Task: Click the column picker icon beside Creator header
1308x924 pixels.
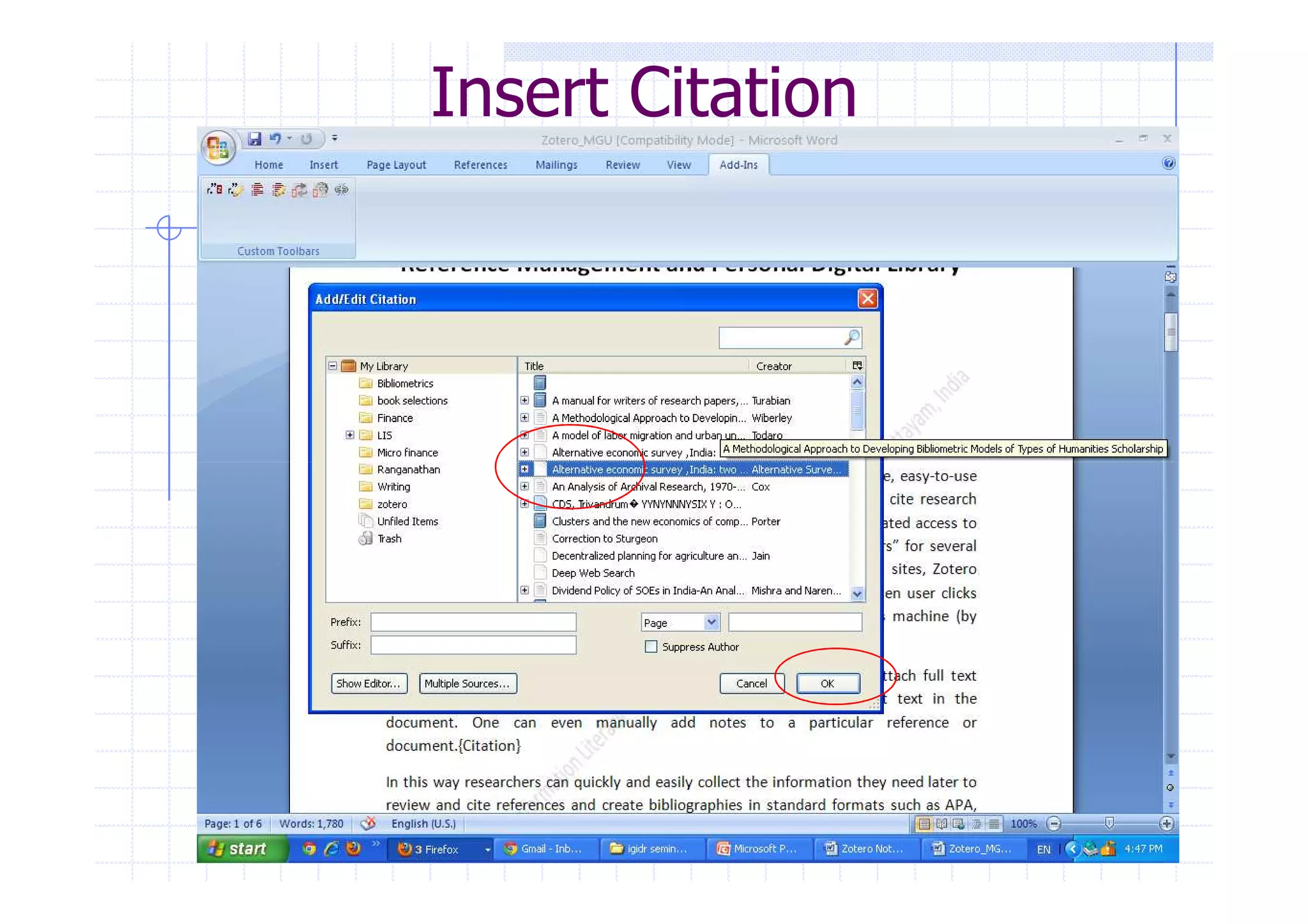Action: tap(857, 366)
